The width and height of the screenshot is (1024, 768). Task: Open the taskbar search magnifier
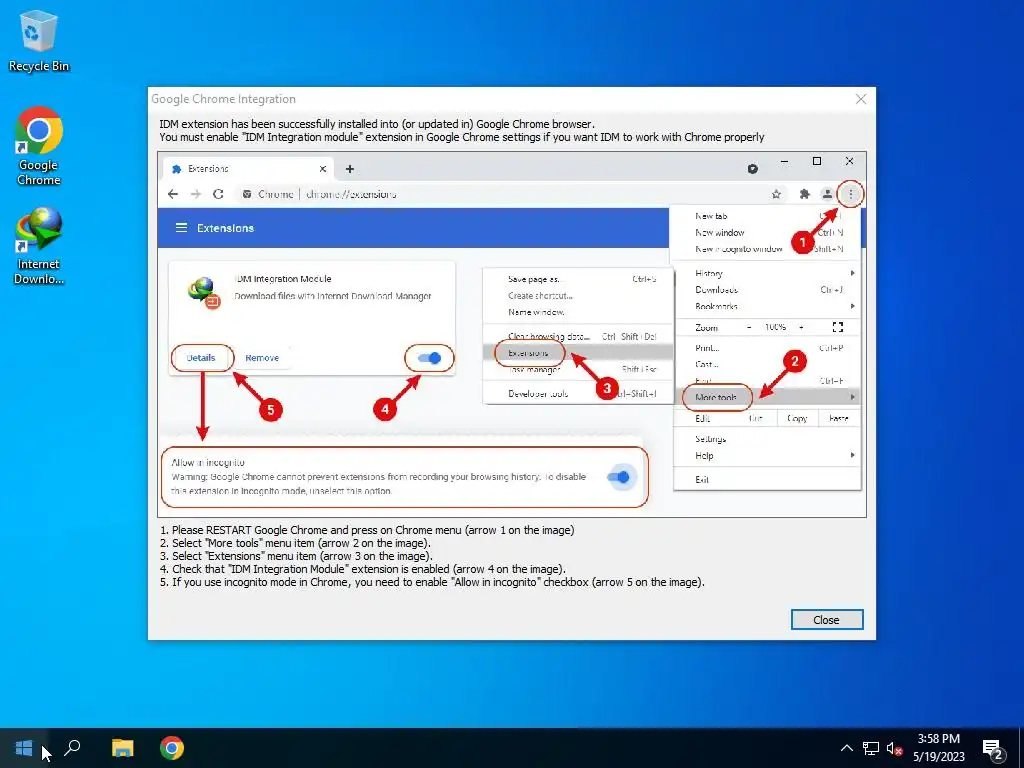[72, 748]
